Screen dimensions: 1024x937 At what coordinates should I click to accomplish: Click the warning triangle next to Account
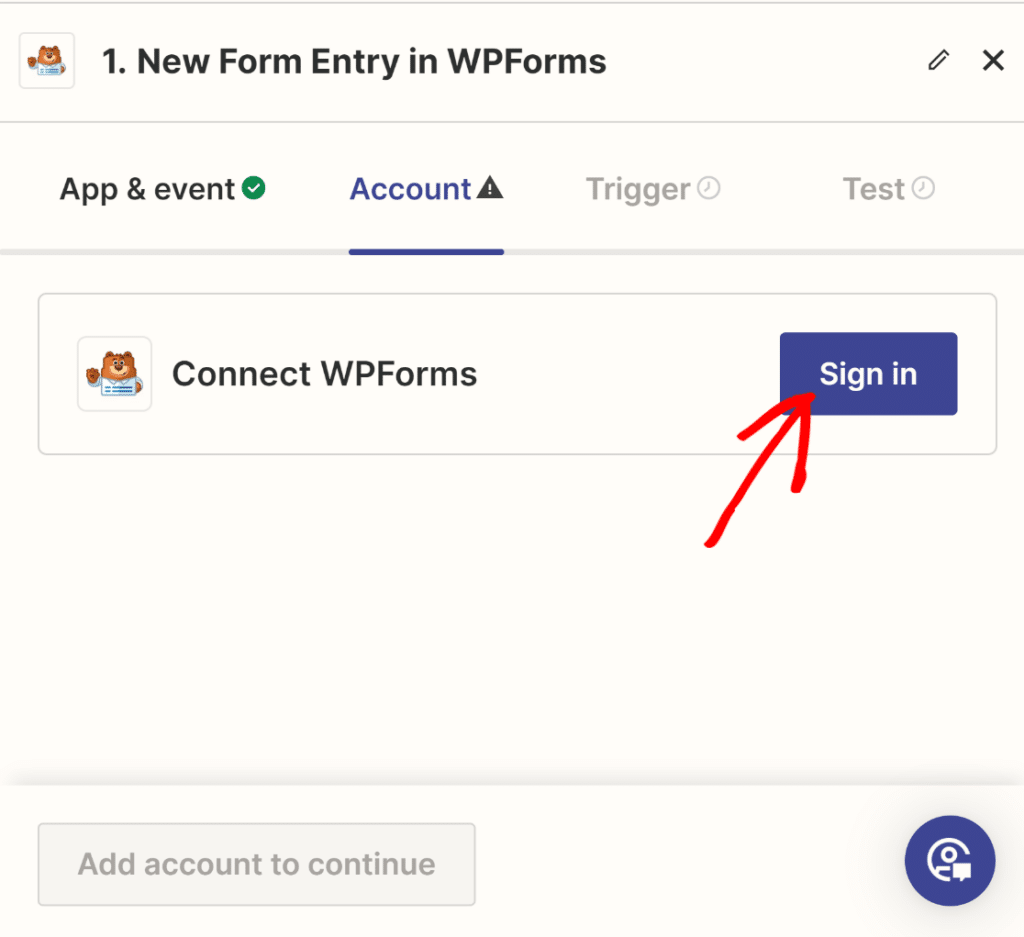coord(490,187)
